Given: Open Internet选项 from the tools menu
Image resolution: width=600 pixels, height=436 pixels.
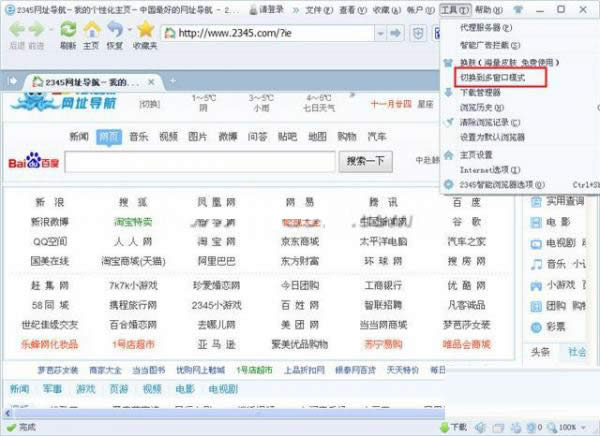Looking at the screenshot, I should (490, 170).
